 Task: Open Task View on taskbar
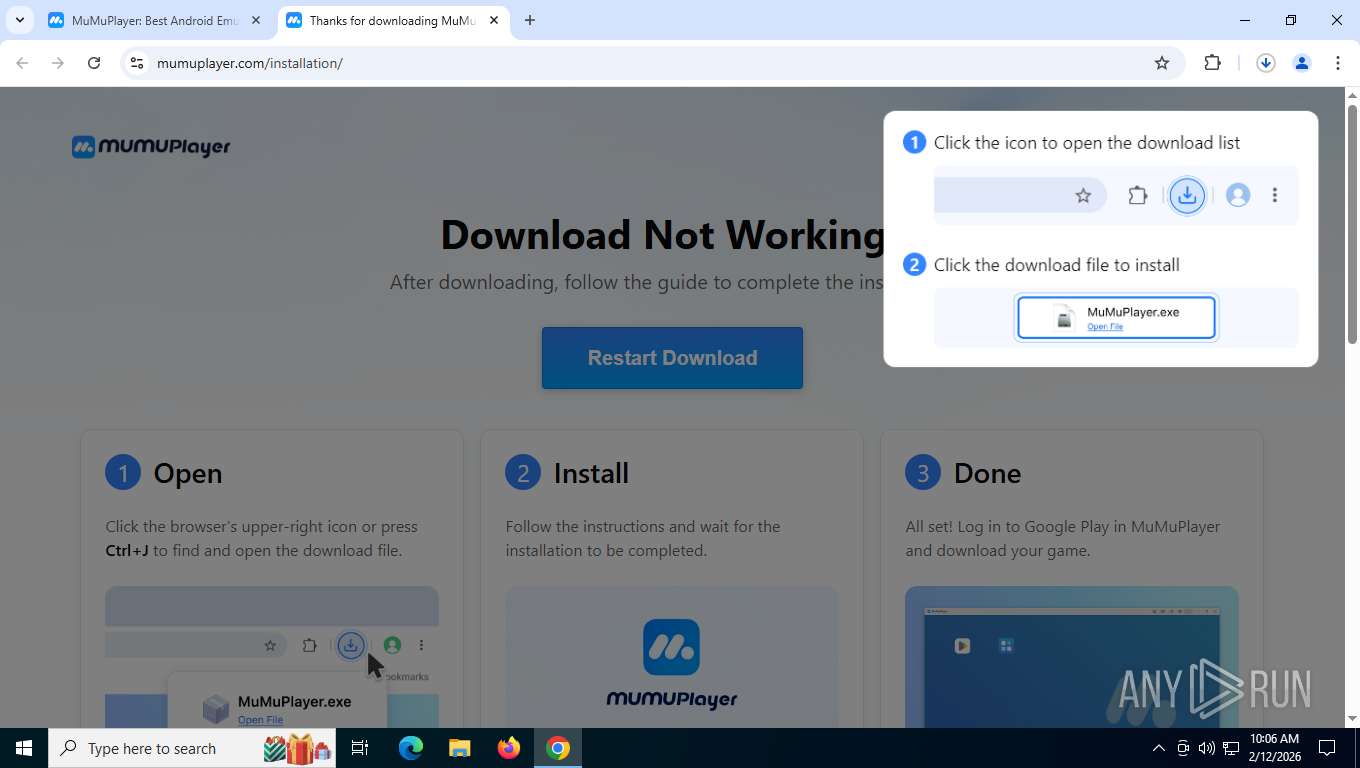(360, 748)
